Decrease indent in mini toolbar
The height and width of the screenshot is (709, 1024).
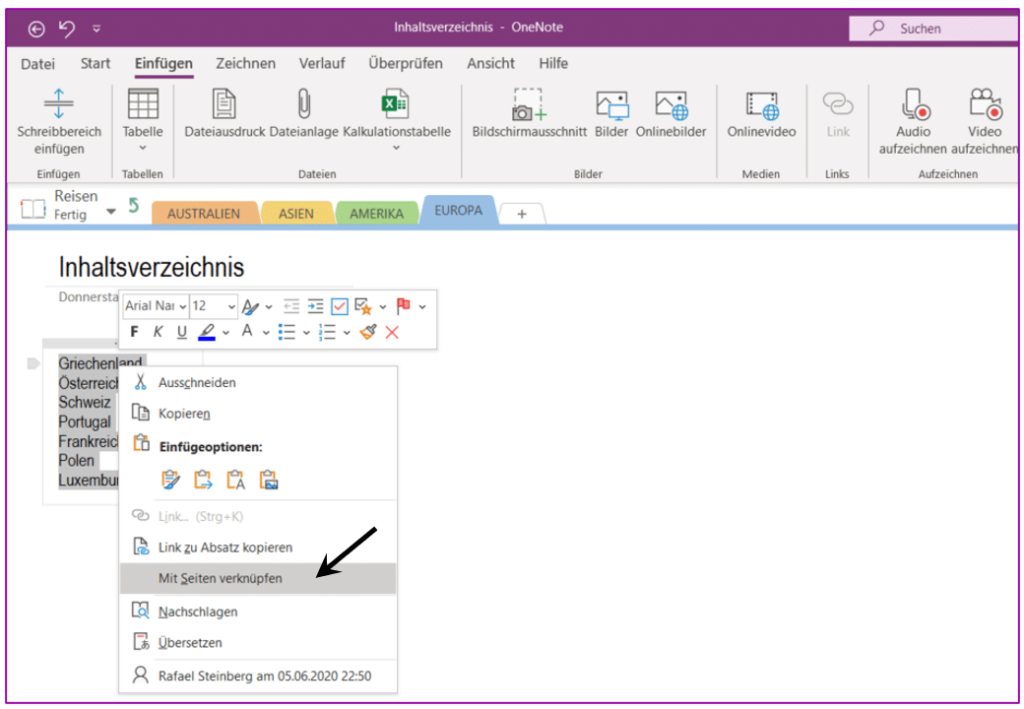291,306
